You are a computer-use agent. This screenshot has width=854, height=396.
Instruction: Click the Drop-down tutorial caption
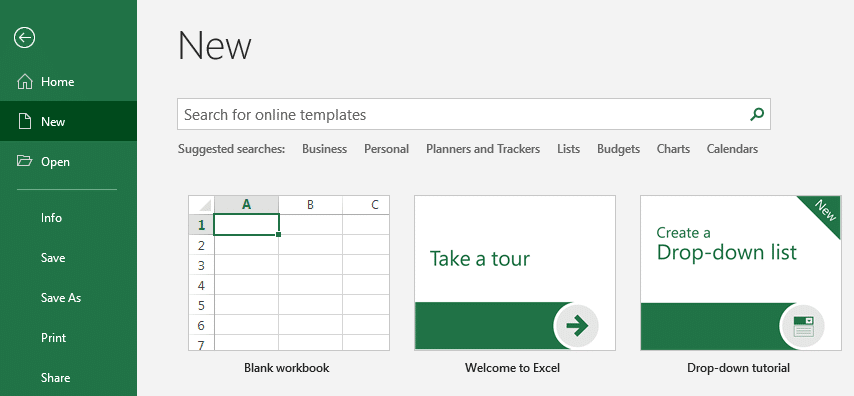(x=739, y=368)
